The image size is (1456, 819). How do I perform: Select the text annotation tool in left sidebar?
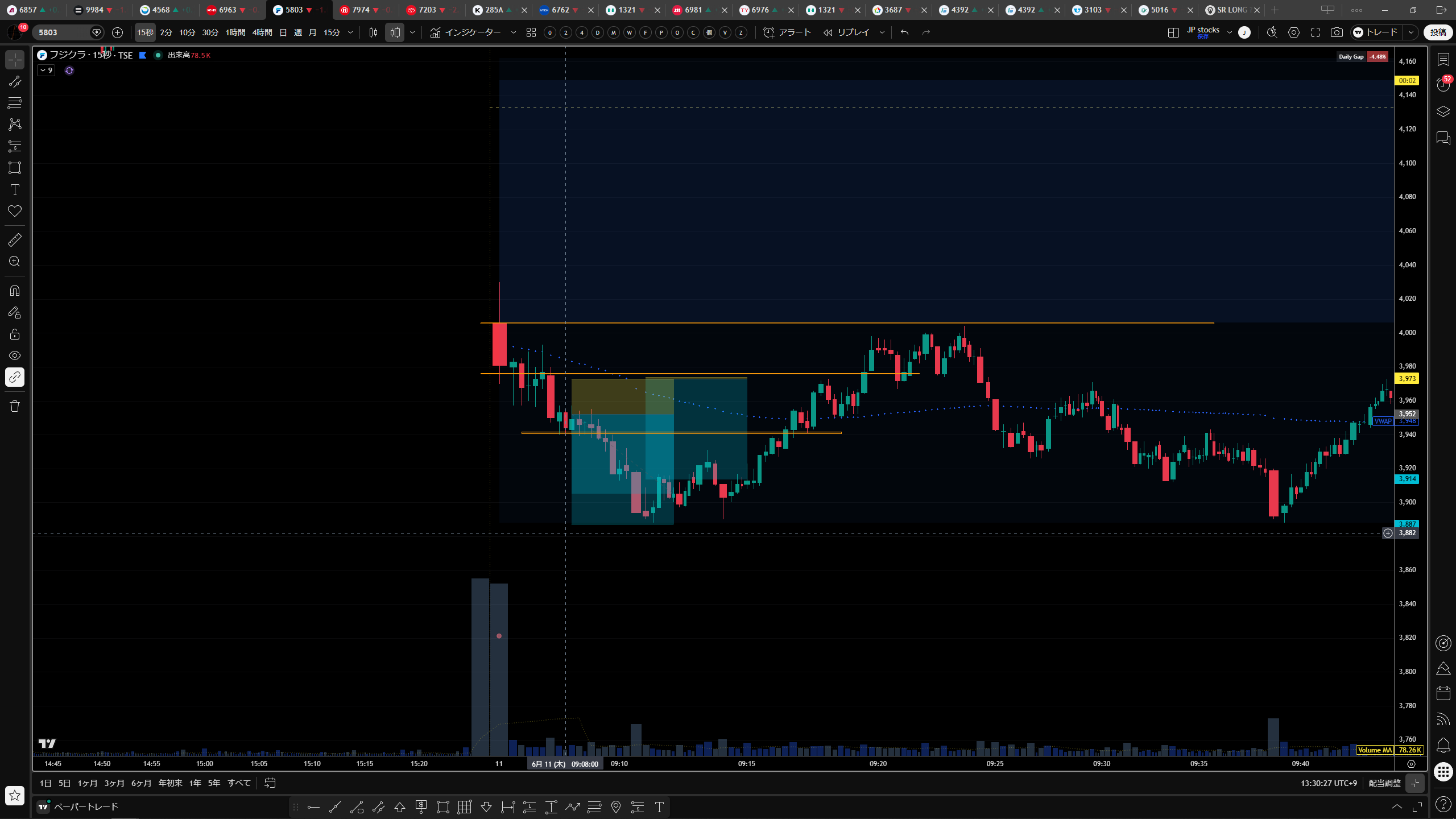15,189
